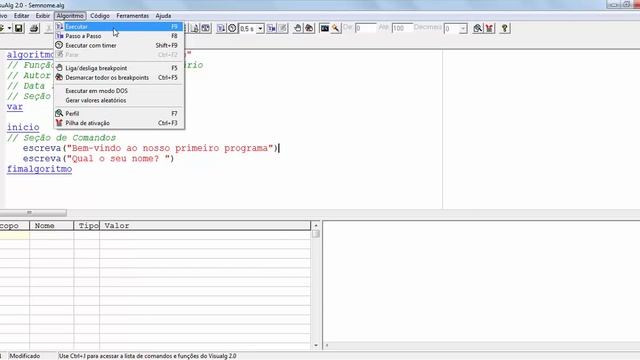Click the Run algorithm toolbar icon
Image resolution: width=640 pixels, height=360 pixels.
point(221,28)
